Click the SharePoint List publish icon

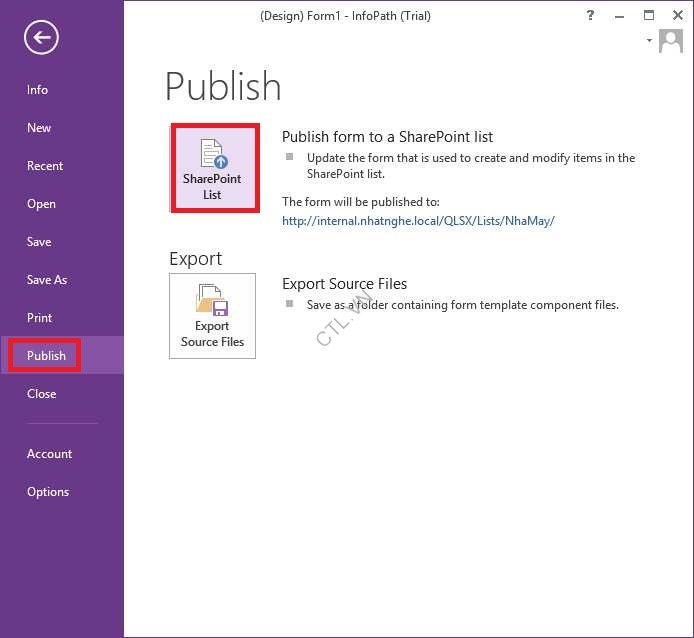coord(213,168)
